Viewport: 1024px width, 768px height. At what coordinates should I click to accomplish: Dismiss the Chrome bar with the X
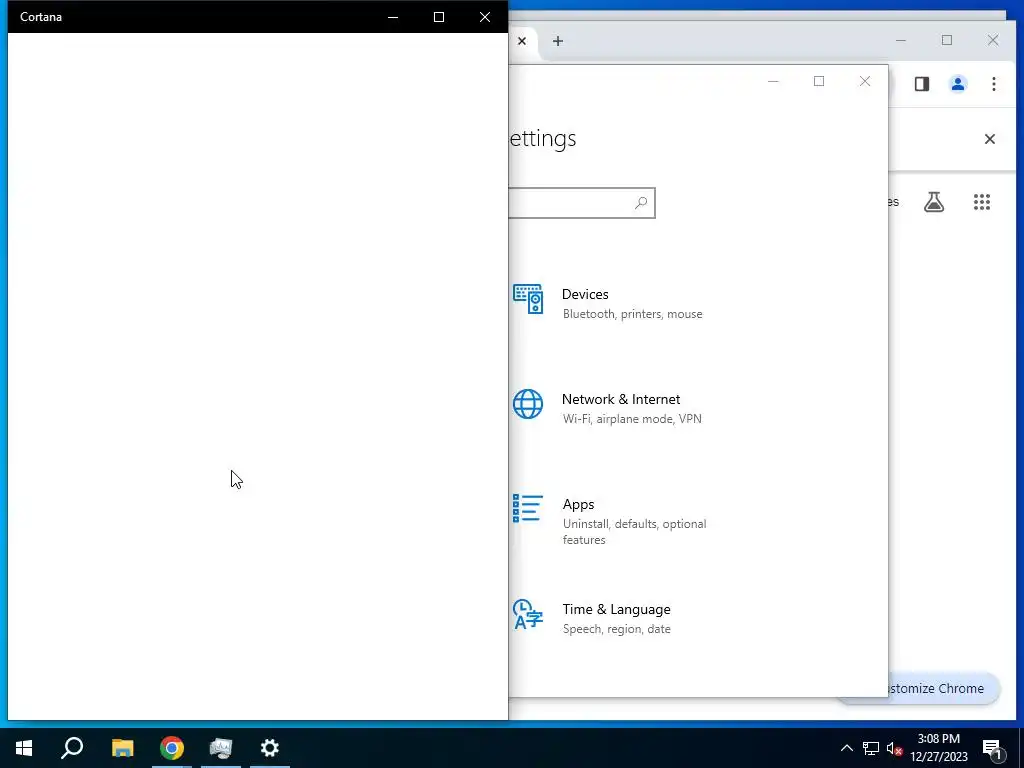click(x=990, y=139)
